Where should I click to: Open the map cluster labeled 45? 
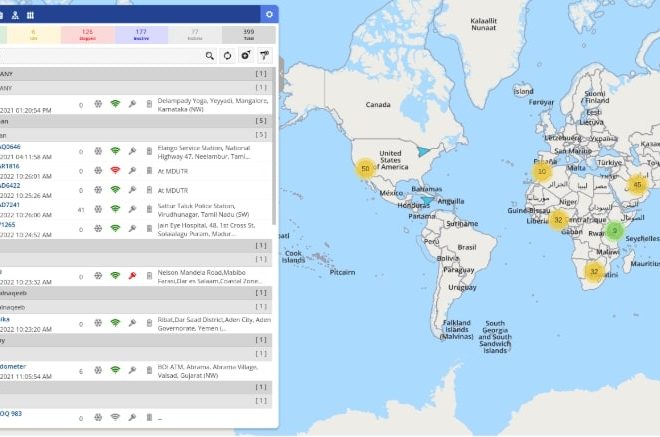[637, 184]
